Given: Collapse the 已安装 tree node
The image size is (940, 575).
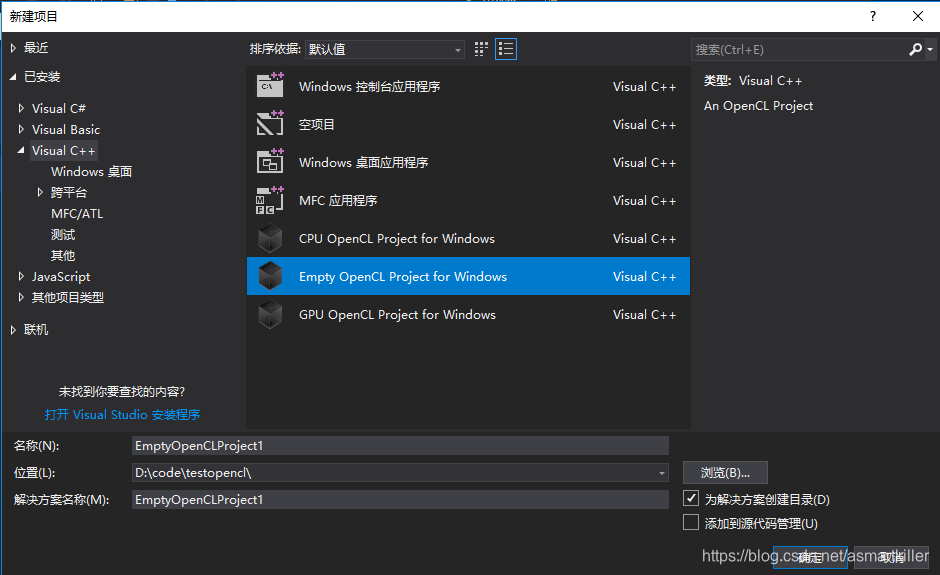Looking at the screenshot, I should 13,77.
